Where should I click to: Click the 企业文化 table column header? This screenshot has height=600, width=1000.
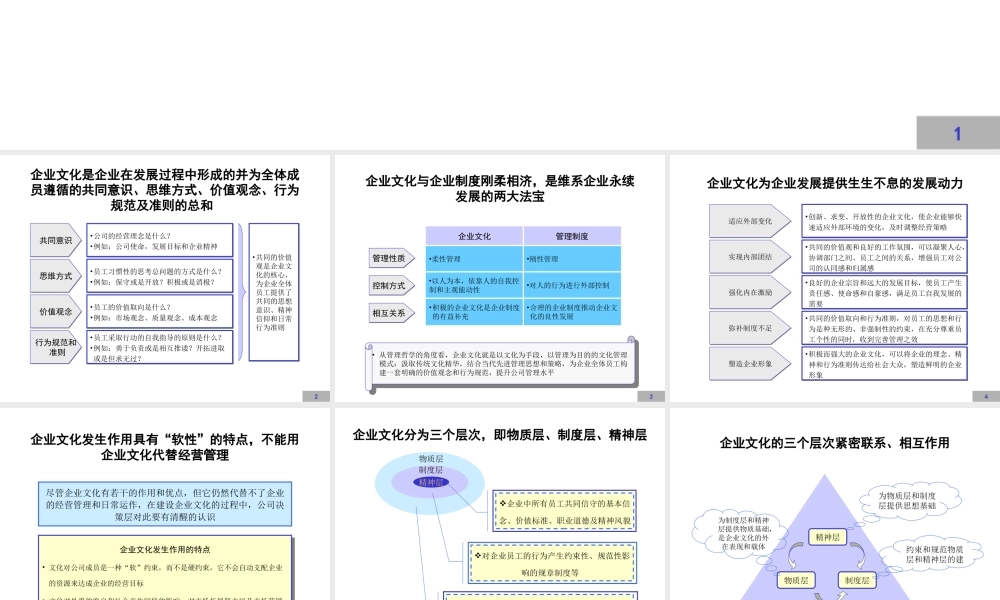click(x=474, y=236)
